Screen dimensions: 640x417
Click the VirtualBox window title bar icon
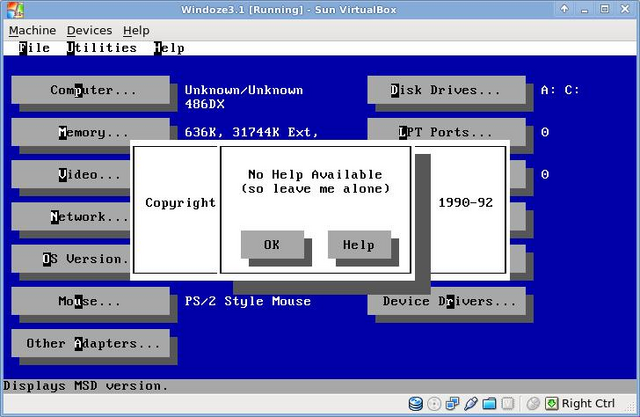tap(16, 9)
